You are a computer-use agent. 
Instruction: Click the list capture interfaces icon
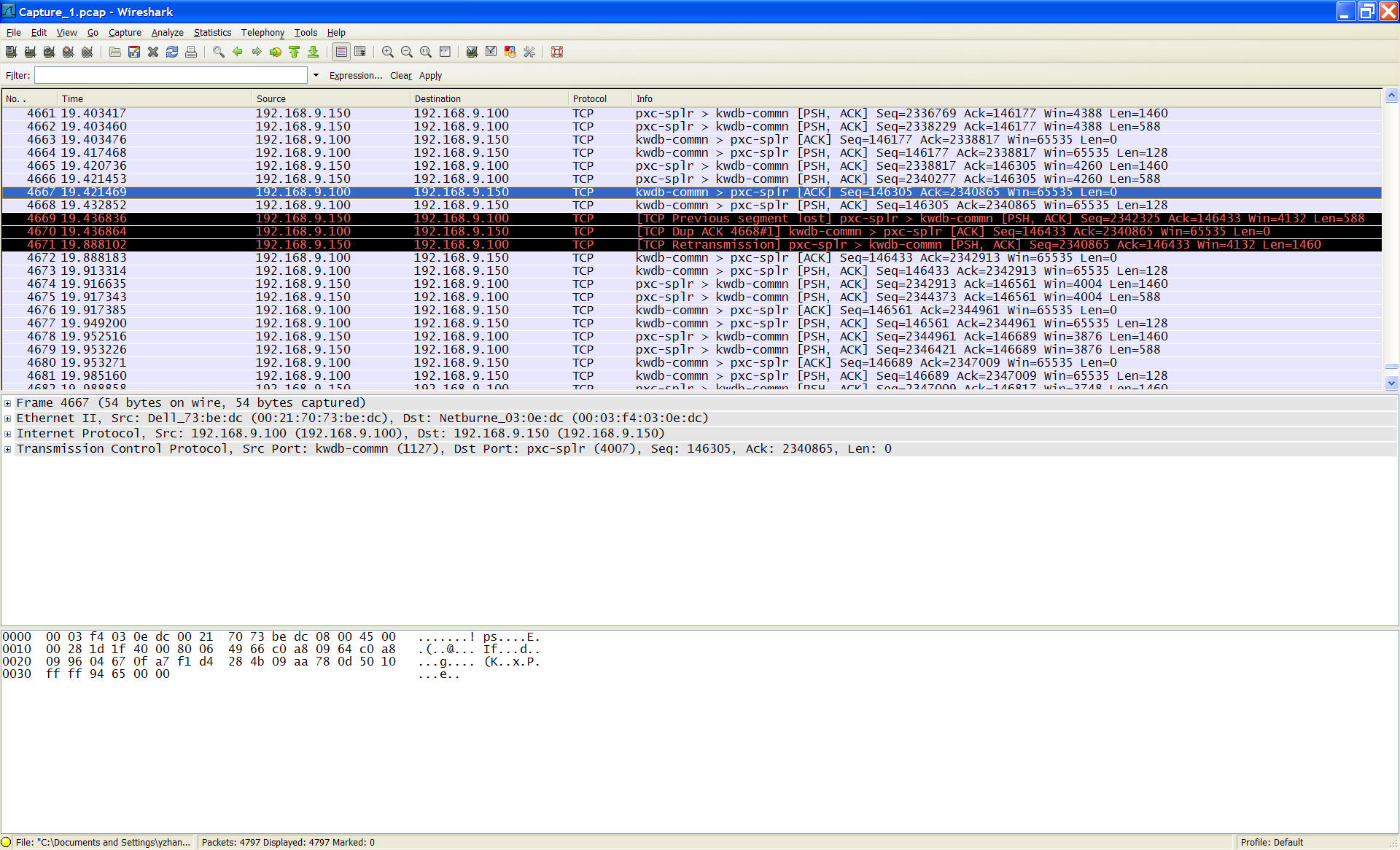click(x=11, y=52)
